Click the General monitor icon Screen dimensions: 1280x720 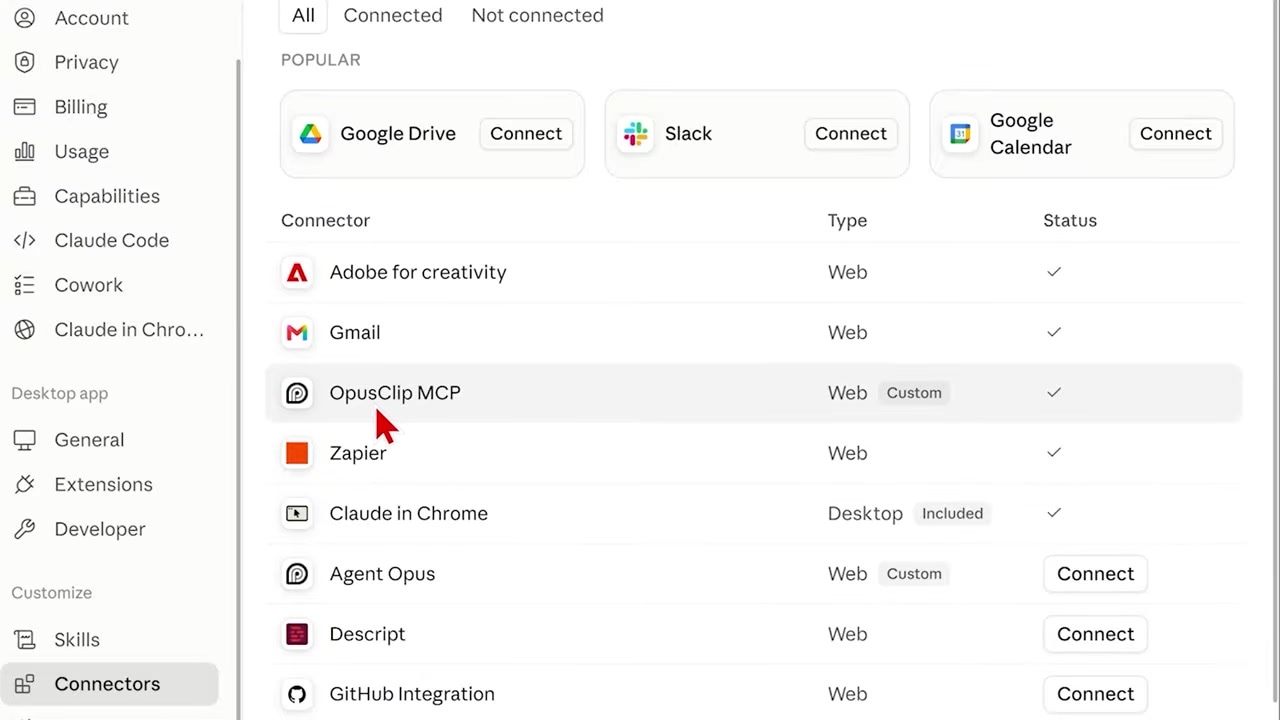click(x=24, y=440)
